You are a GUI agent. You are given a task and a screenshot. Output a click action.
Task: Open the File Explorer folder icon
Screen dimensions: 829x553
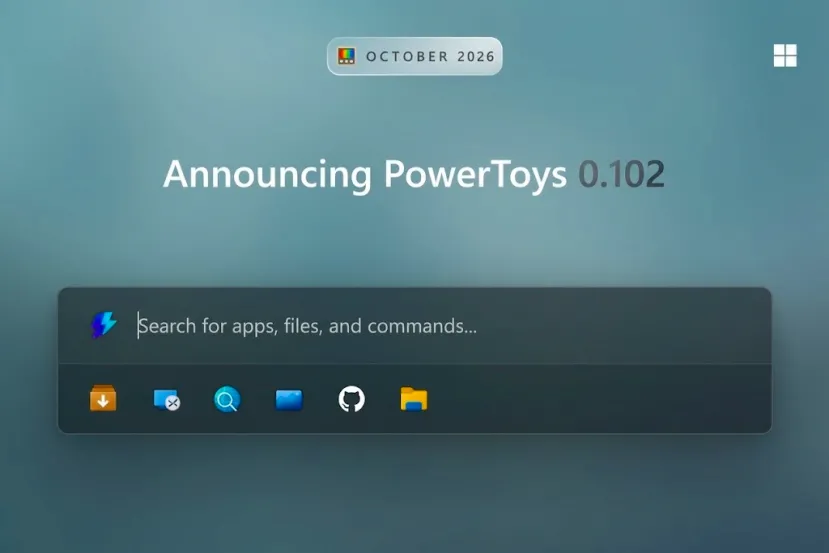click(414, 399)
